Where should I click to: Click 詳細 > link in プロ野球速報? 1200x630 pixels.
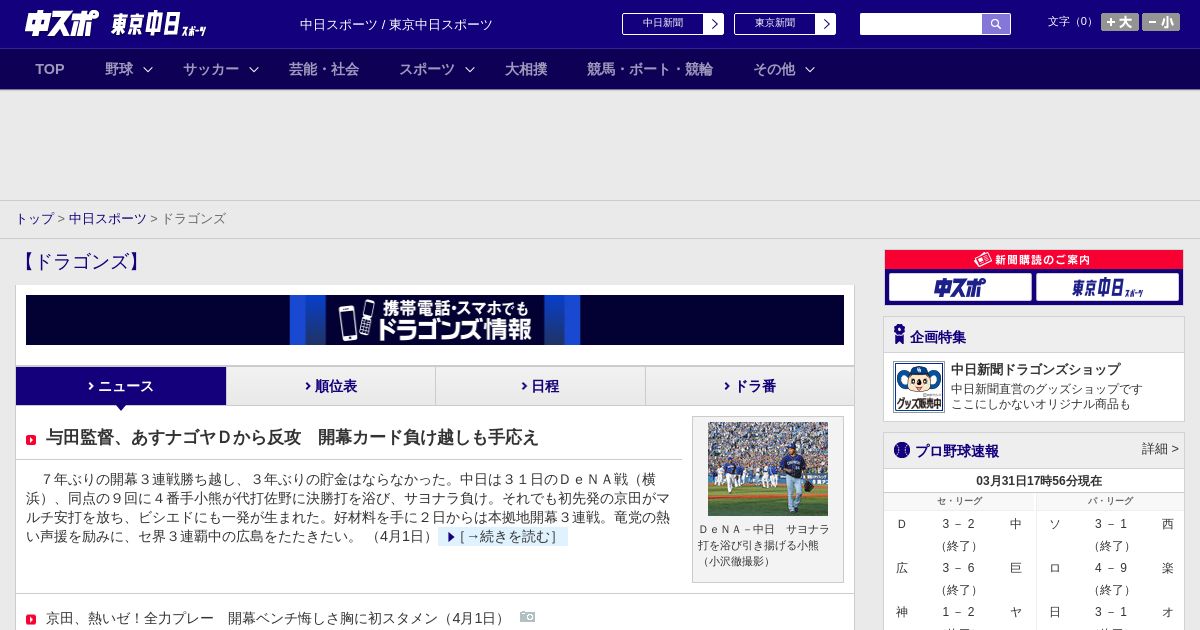pos(1160,449)
